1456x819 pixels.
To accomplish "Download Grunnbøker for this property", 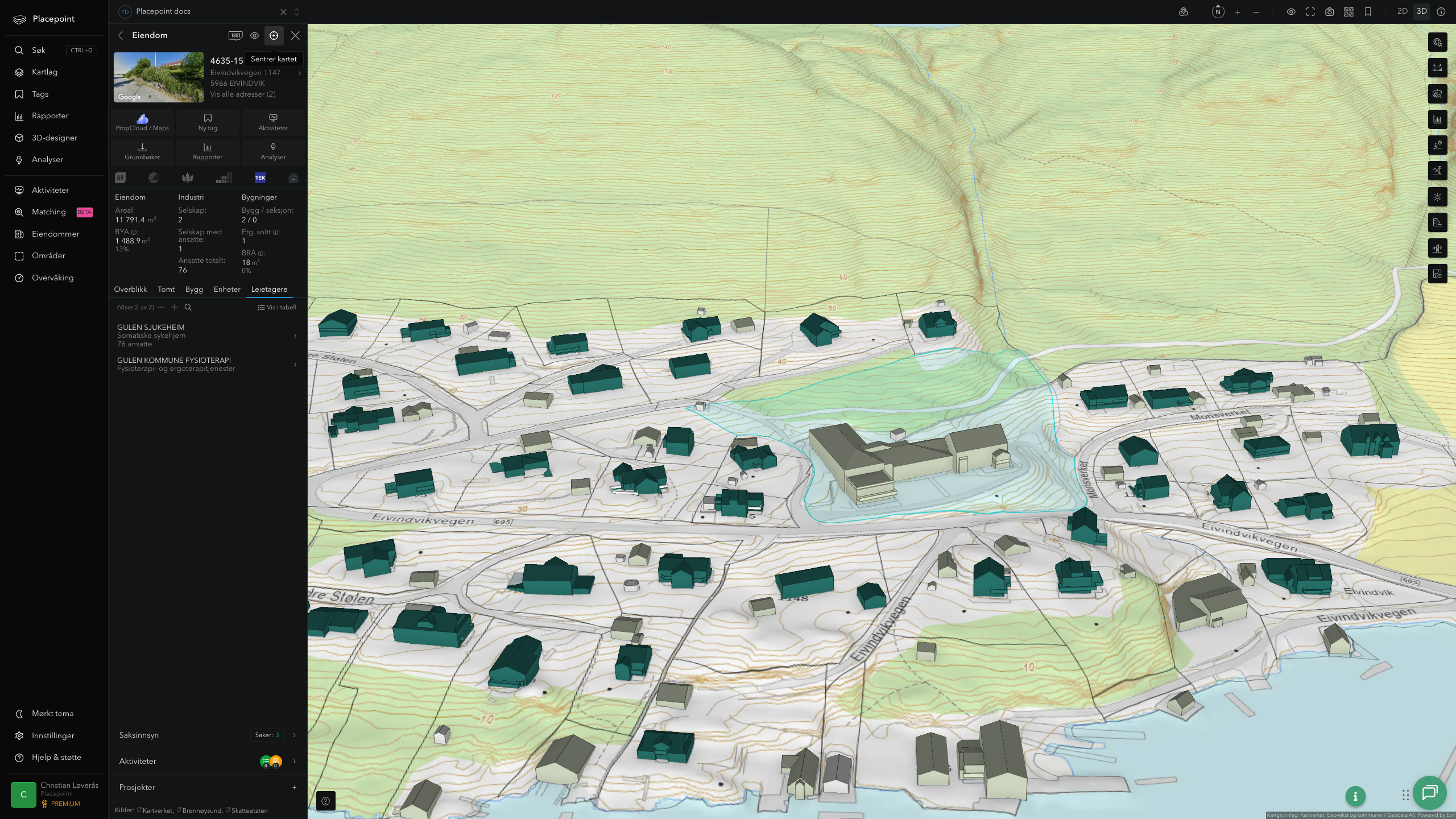I will point(142,151).
